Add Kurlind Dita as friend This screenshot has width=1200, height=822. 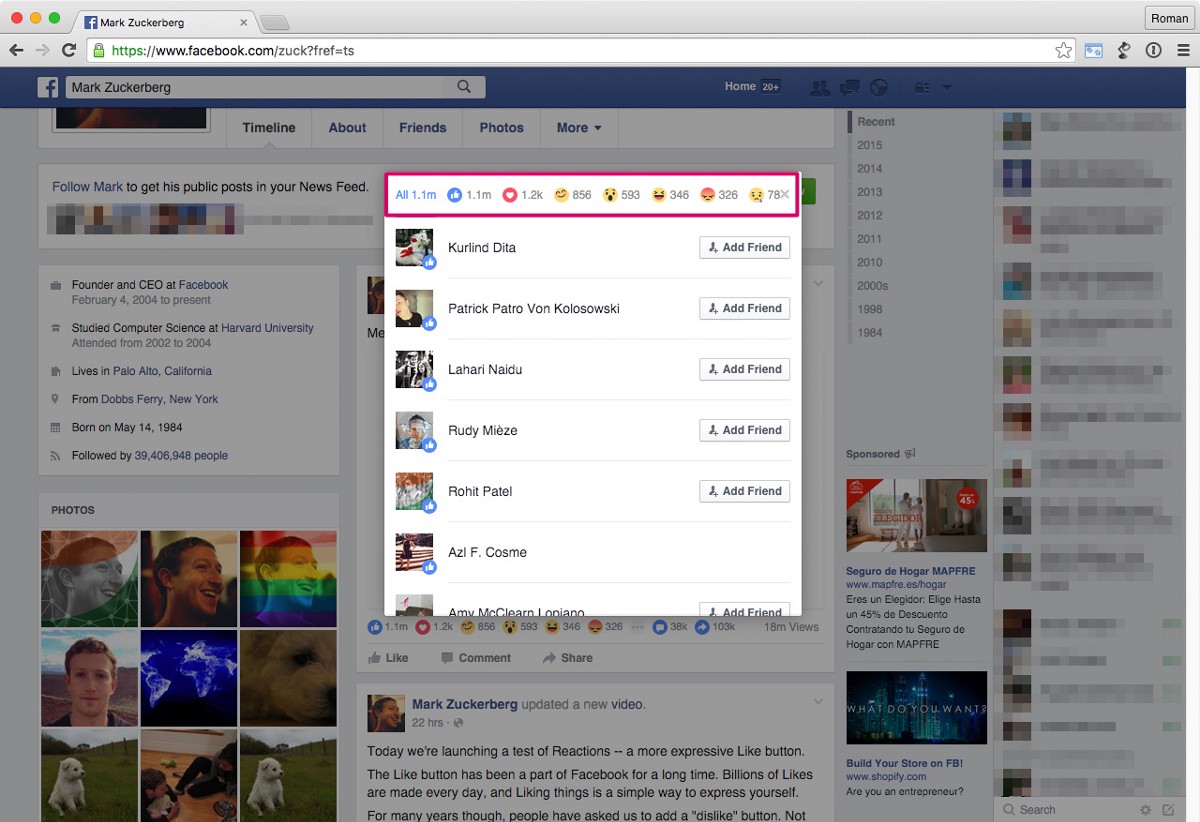744,247
